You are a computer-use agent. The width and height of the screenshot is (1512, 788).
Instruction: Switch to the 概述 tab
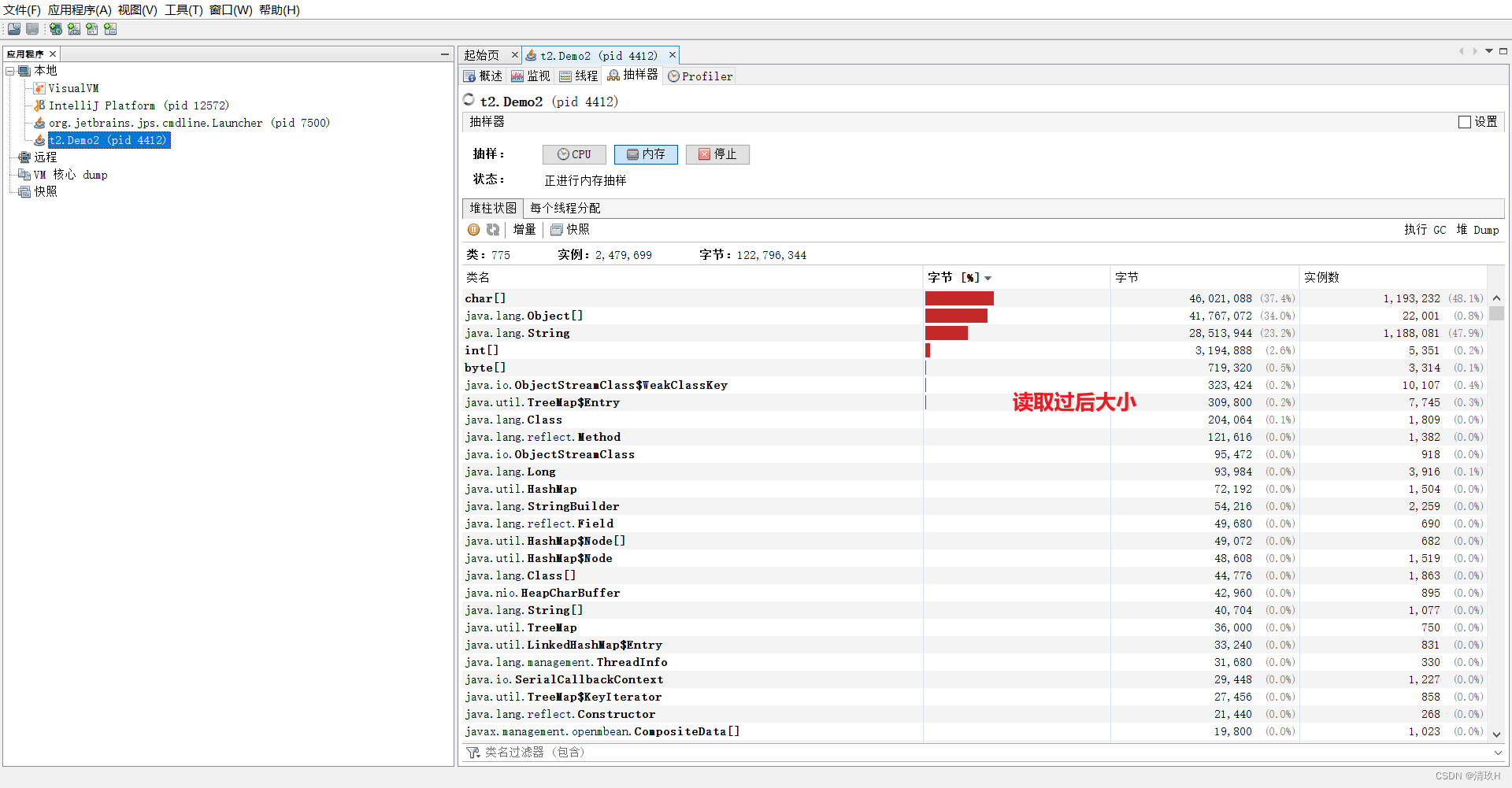[x=483, y=76]
